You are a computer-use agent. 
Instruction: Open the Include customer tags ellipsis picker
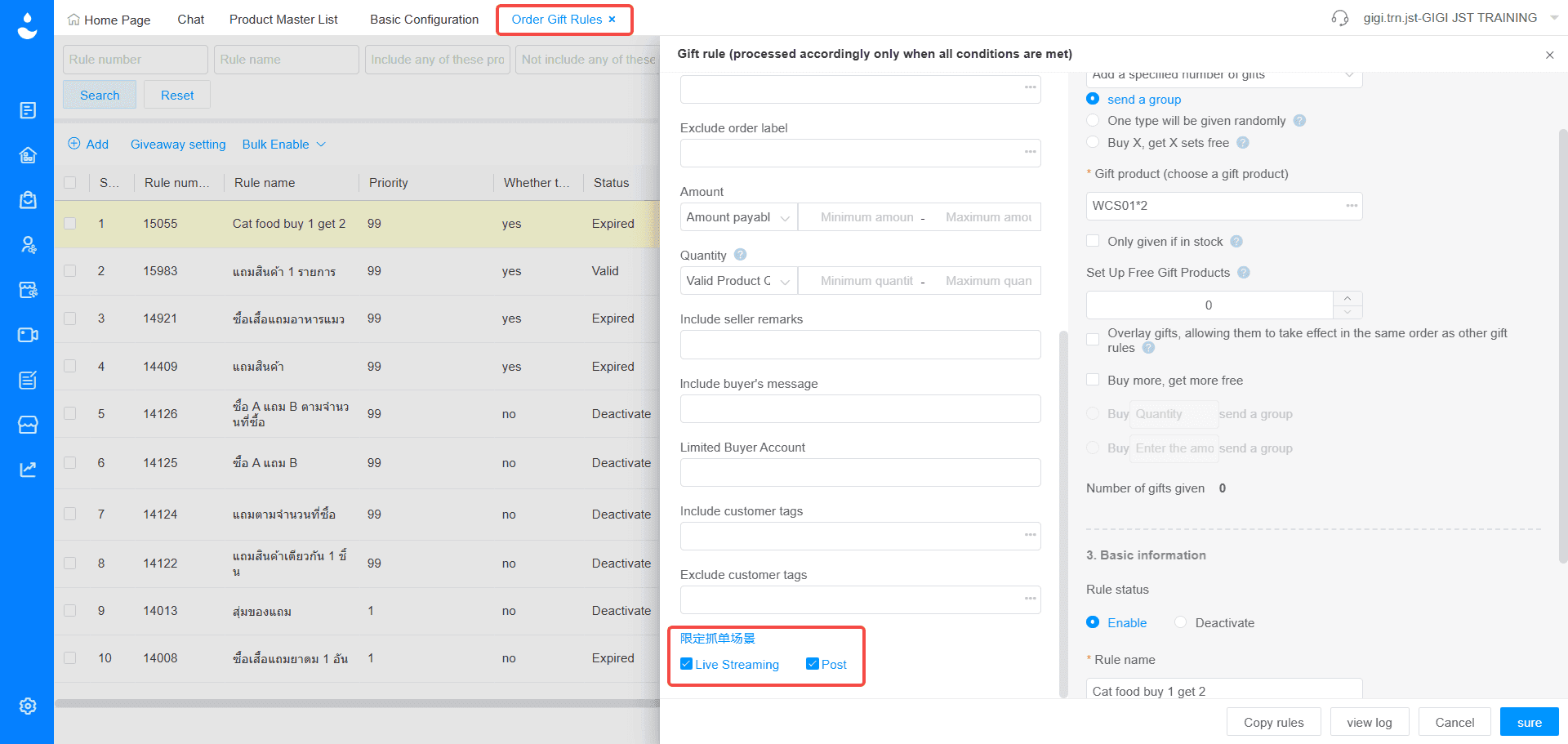point(1030,535)
